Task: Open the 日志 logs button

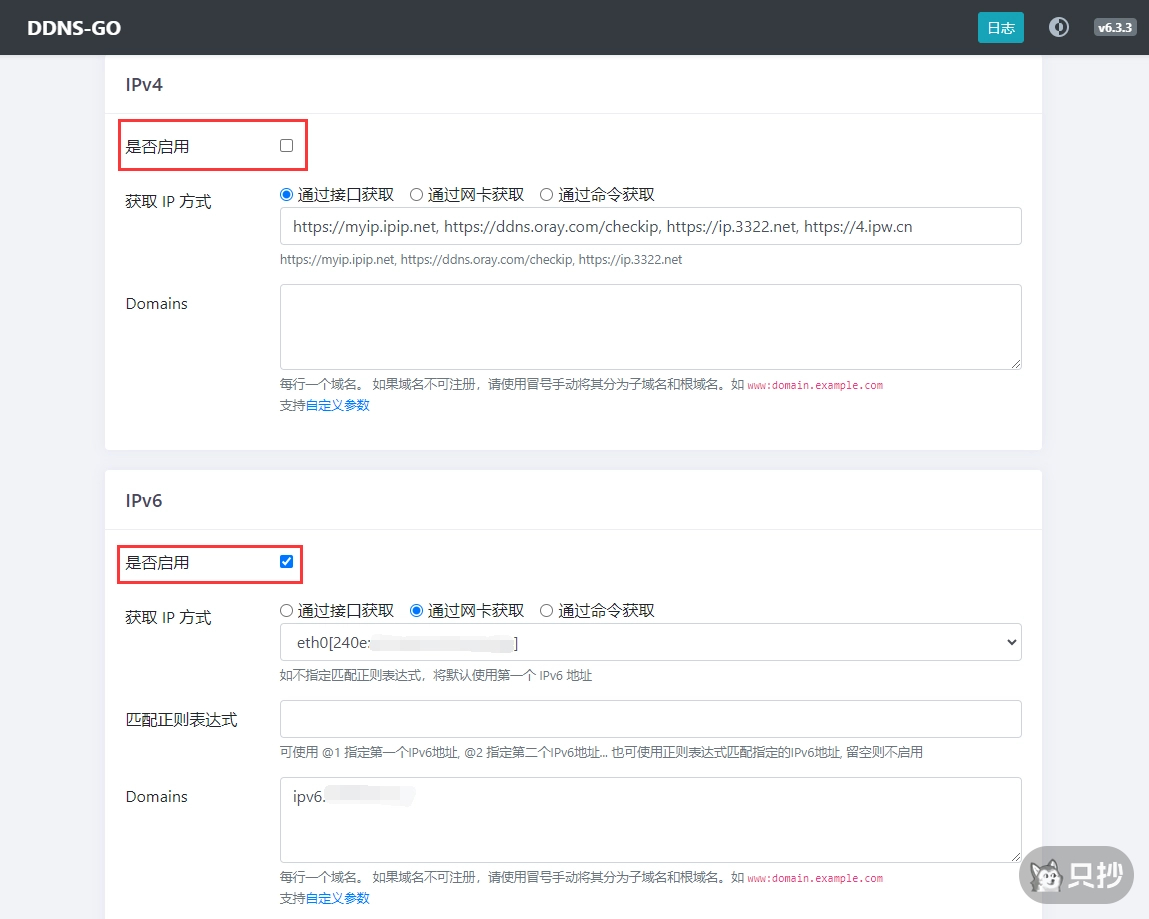Action: [1000, 28]
